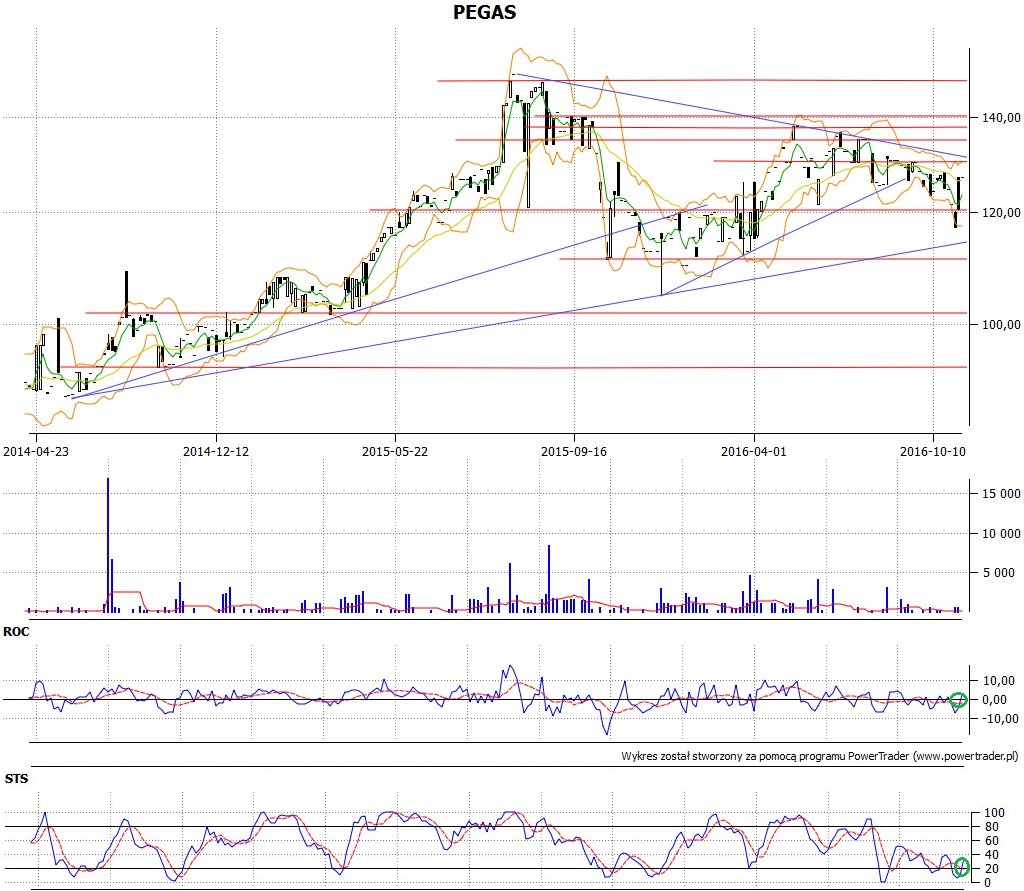
Task: Click the ROC 0,00 axis label
Action: pyautogui.click(x=994, y=700)
